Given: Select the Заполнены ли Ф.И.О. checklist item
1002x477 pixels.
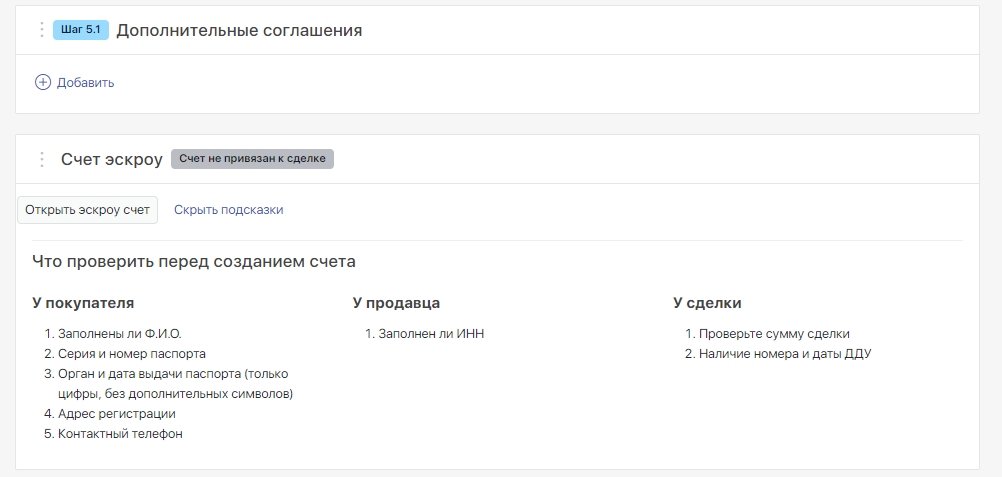Looking at the screenshot, I should (x=119, y=334).
